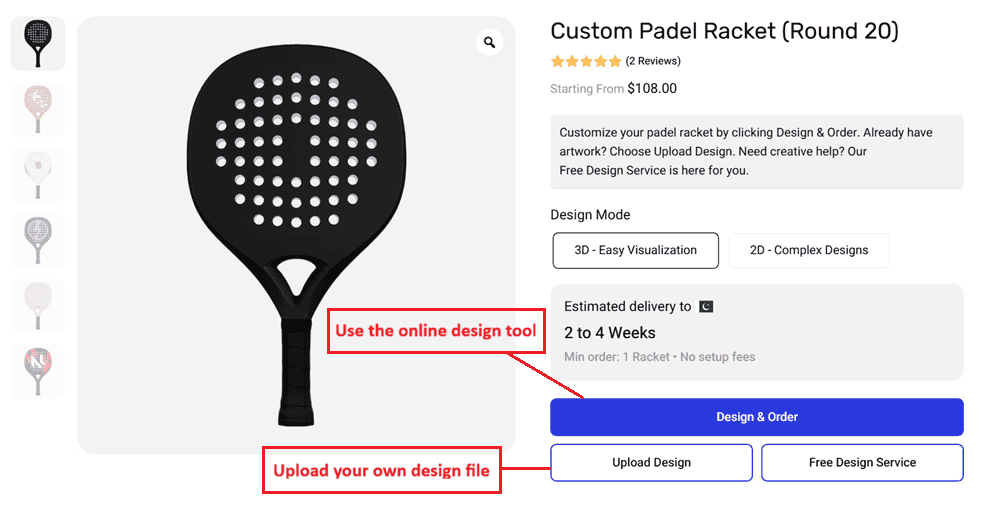Select the grey racket thumbnail

[x=38, y=240]
